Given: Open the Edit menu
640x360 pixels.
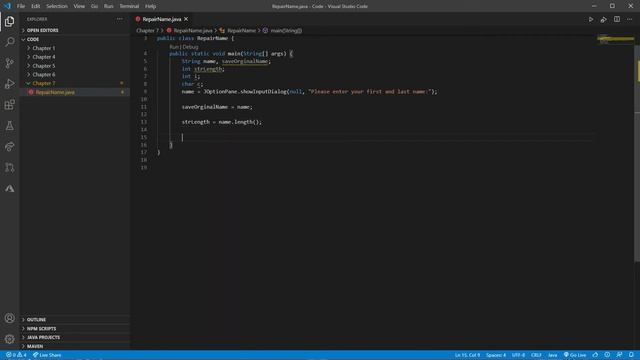Looking at the screenshot, I should point(36,6).
